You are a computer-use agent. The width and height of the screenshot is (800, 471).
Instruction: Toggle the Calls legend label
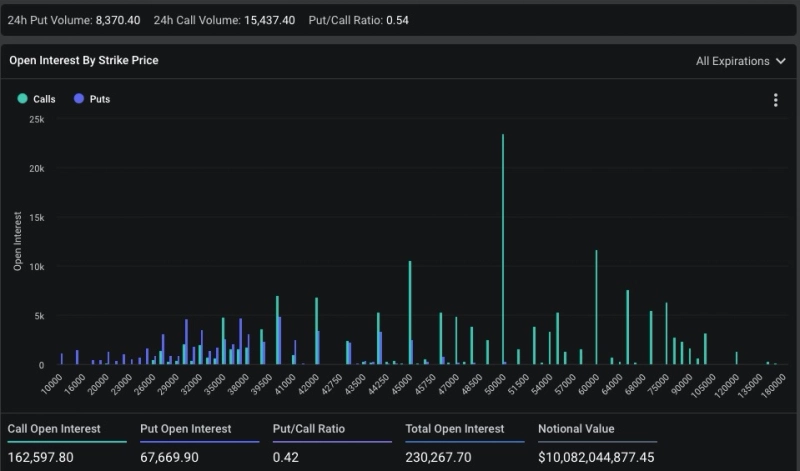click(x=44, y=100)
